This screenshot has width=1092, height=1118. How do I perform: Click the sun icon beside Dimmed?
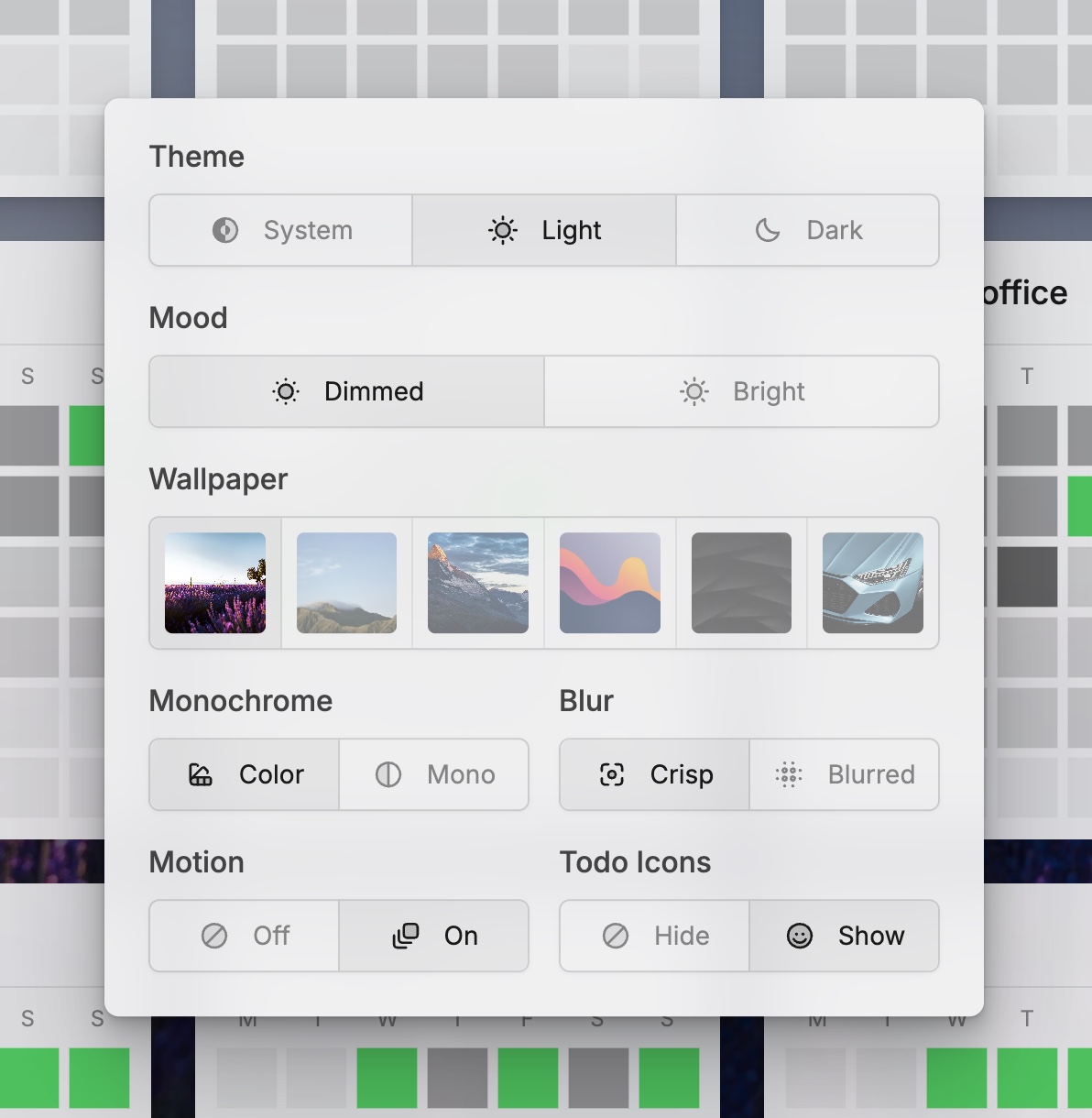click(286, 391)
